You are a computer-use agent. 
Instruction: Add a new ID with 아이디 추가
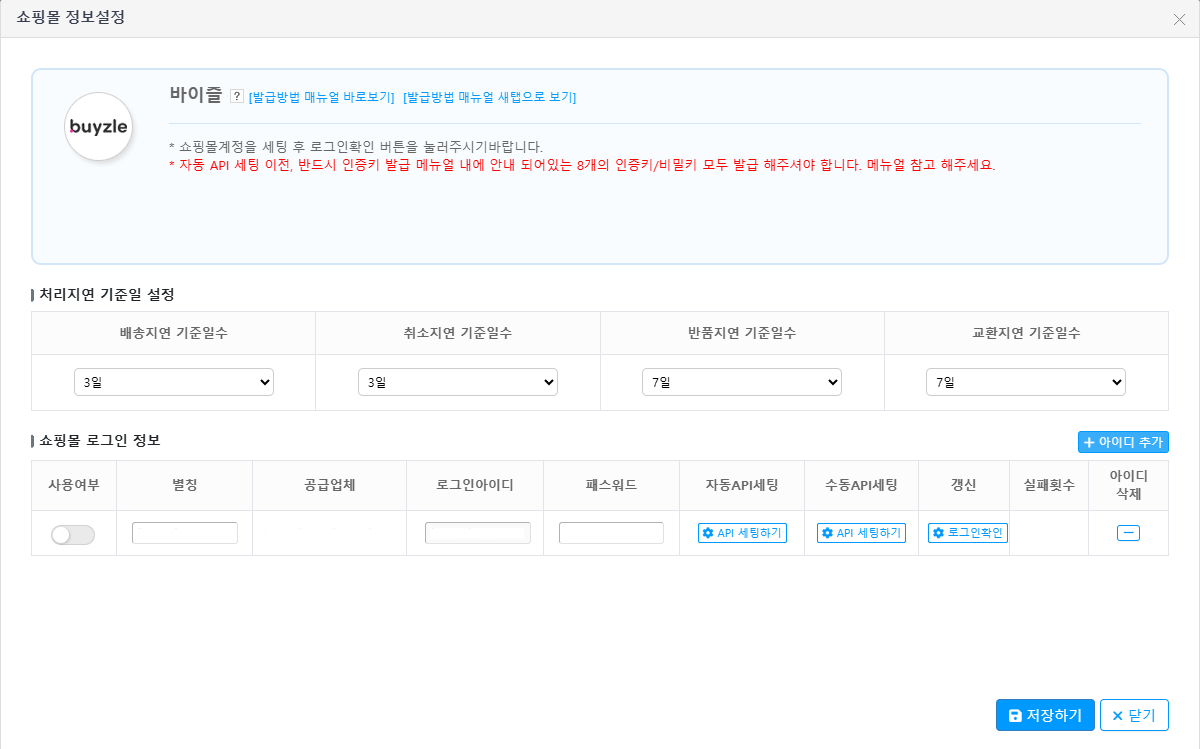(1123, 442)
